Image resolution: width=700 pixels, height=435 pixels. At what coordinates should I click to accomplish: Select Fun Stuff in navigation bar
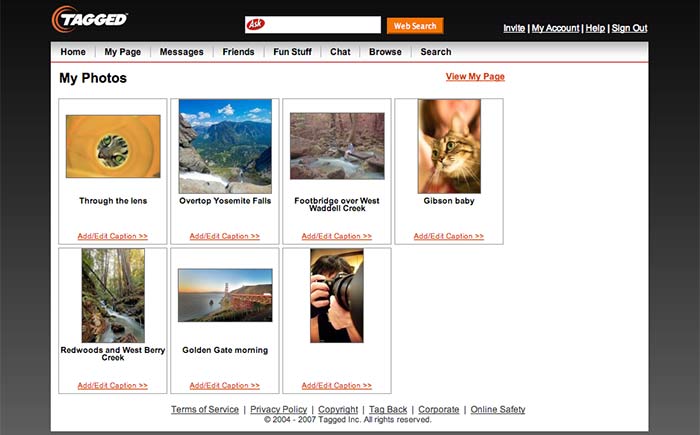point(292,52)
